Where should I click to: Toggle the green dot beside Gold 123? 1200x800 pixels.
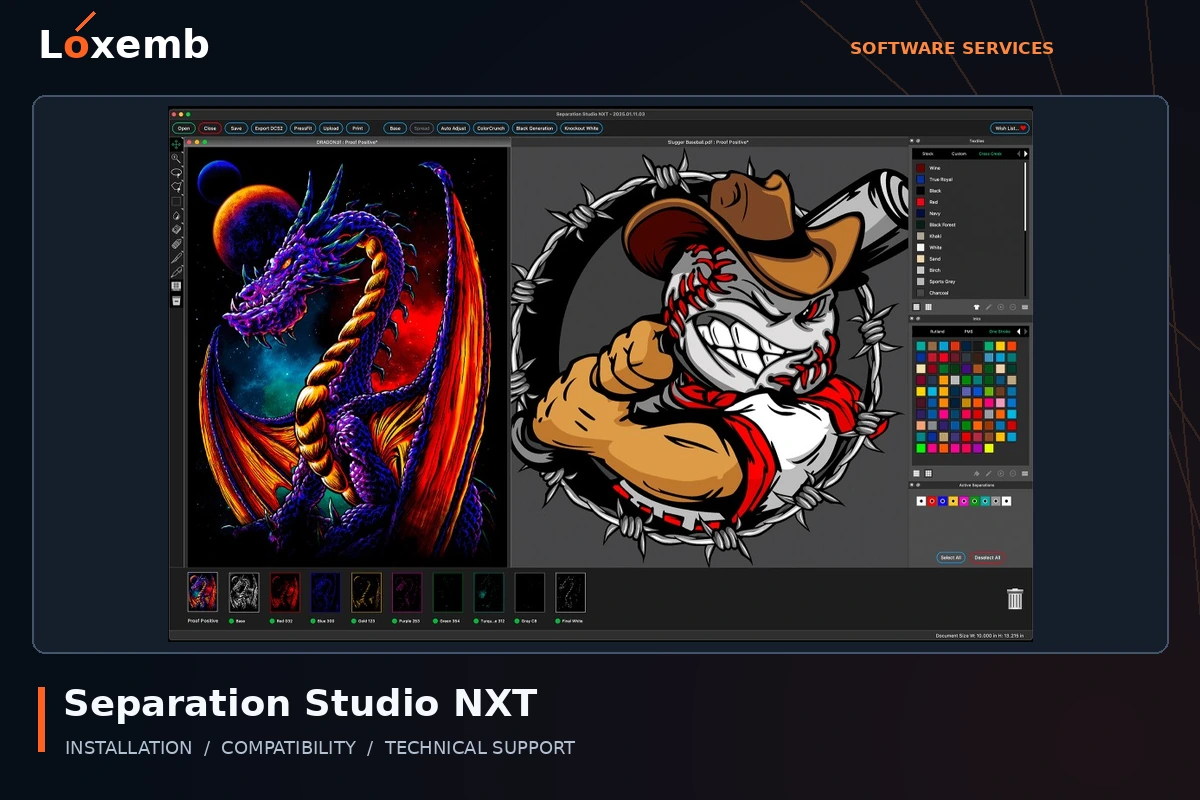pos(354,621)
